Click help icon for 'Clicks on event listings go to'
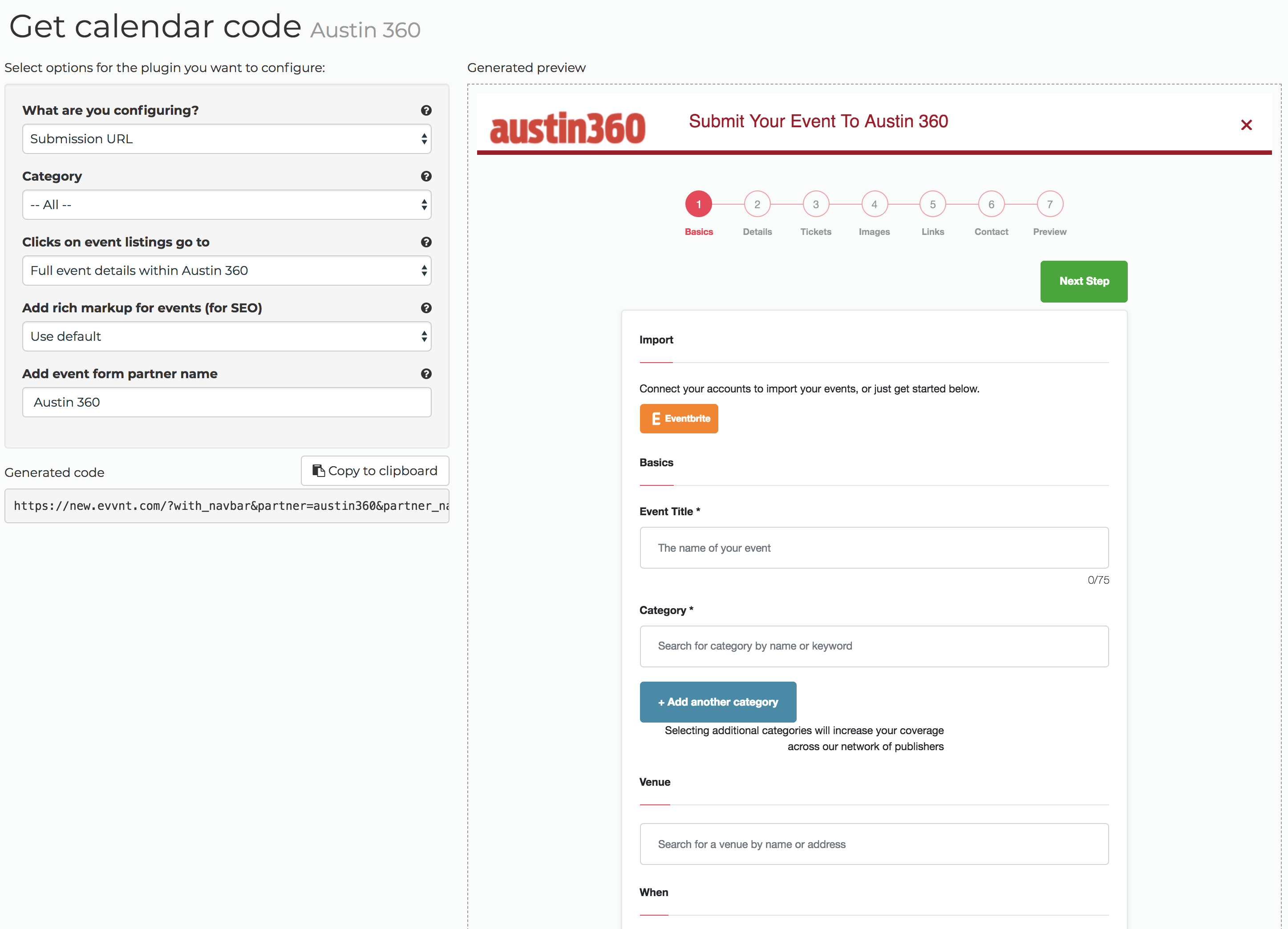 pos(426,242)
